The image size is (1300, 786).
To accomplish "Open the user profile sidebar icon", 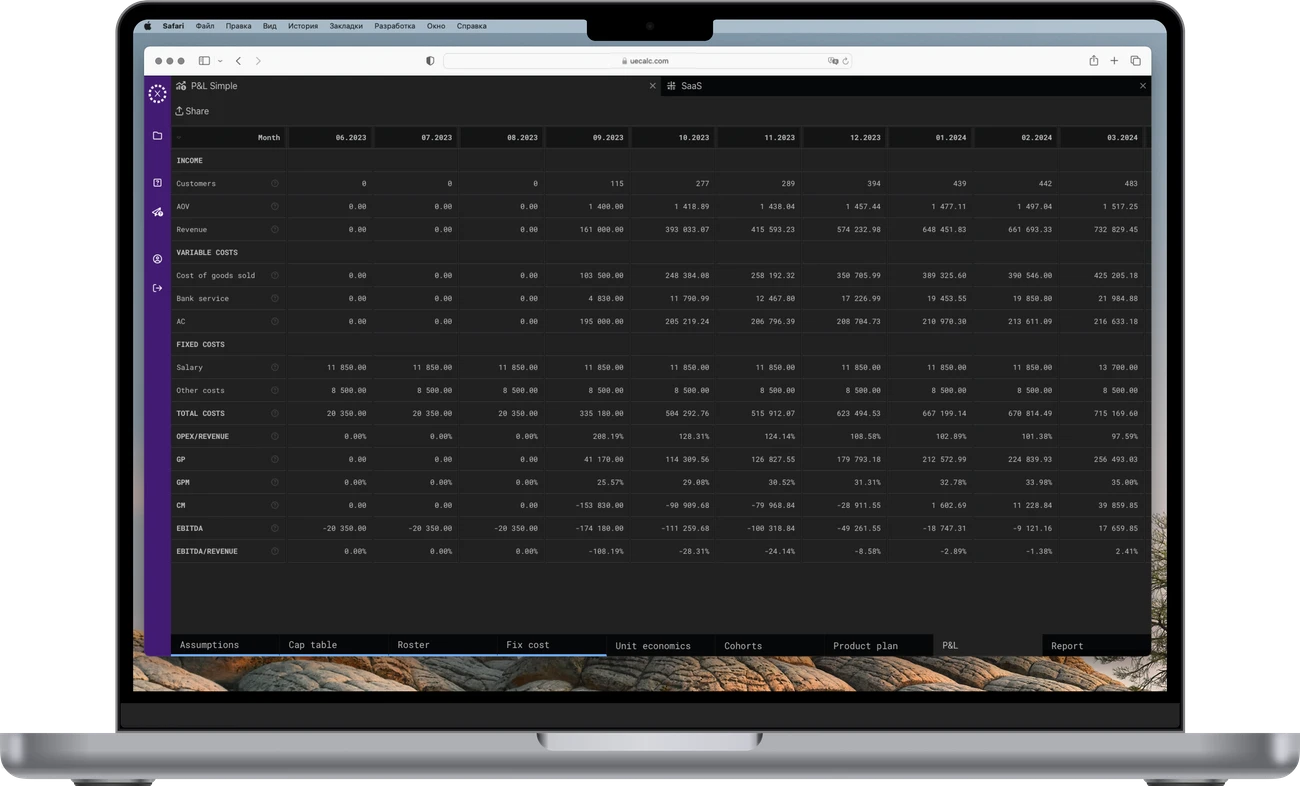I will coord(157,259).
